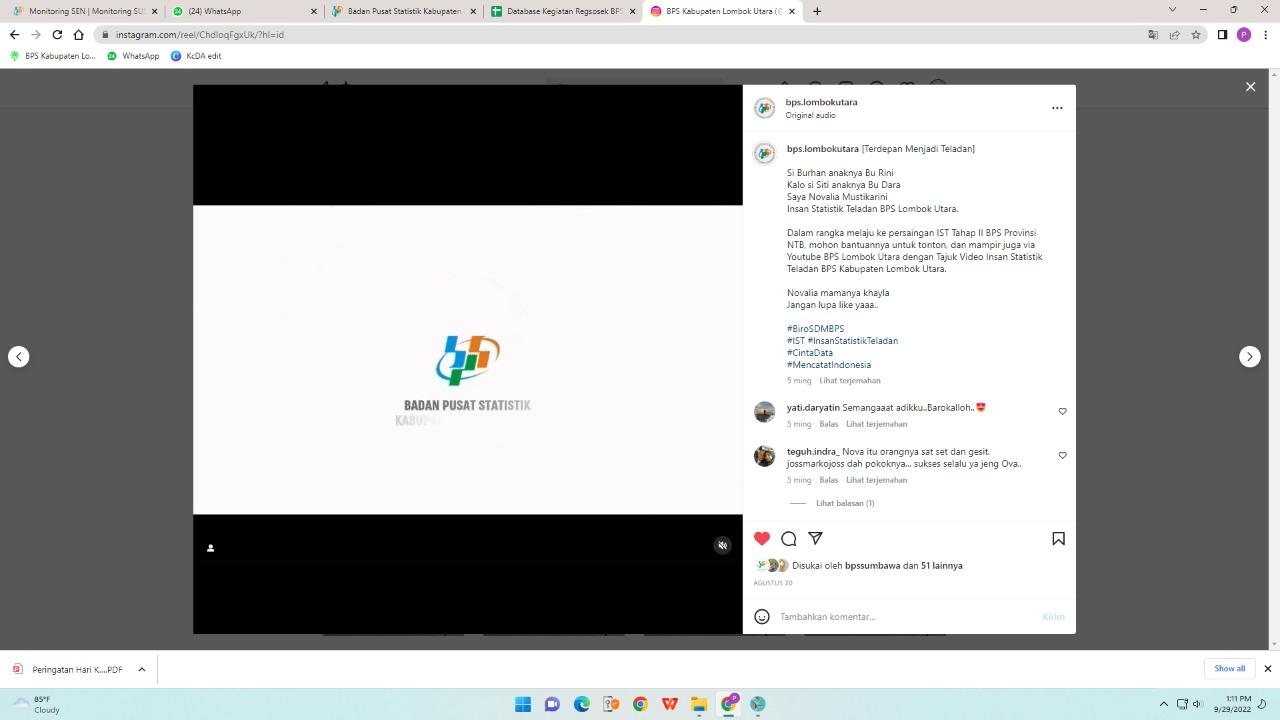Open emoji picker in comment box

(x=762, y=616)
